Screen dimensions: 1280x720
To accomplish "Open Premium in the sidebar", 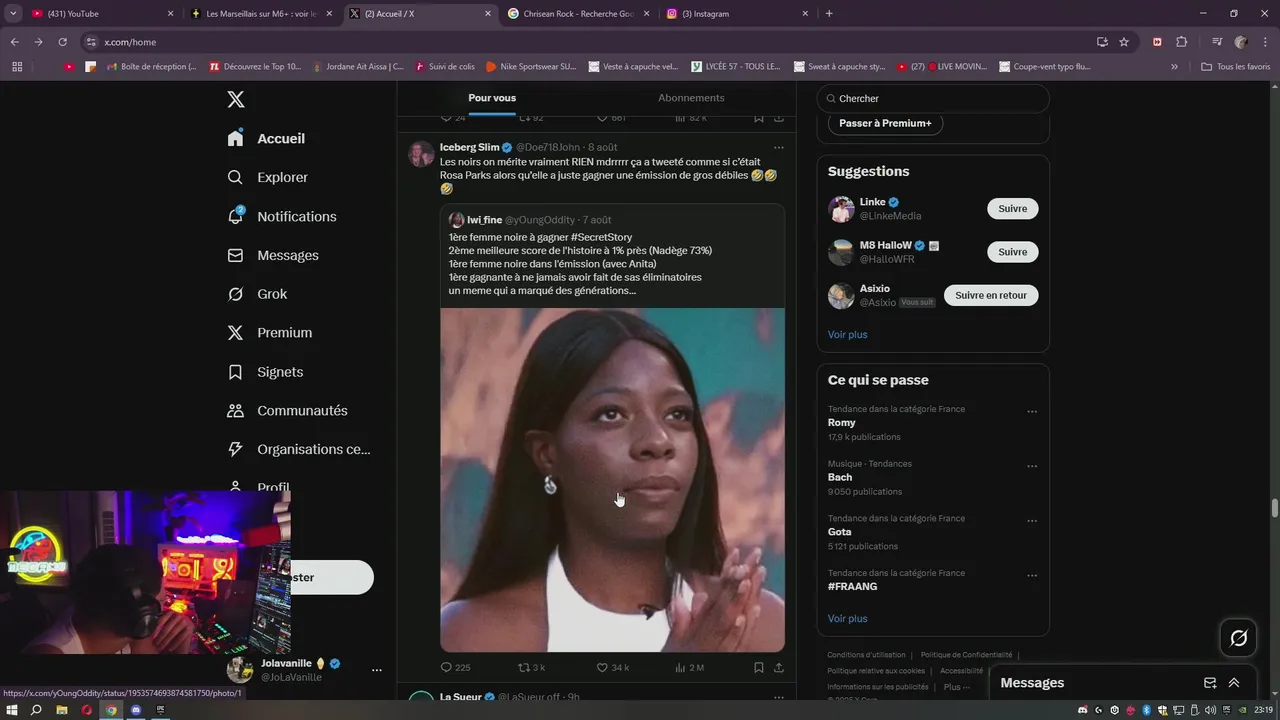I will click(269, 332).
